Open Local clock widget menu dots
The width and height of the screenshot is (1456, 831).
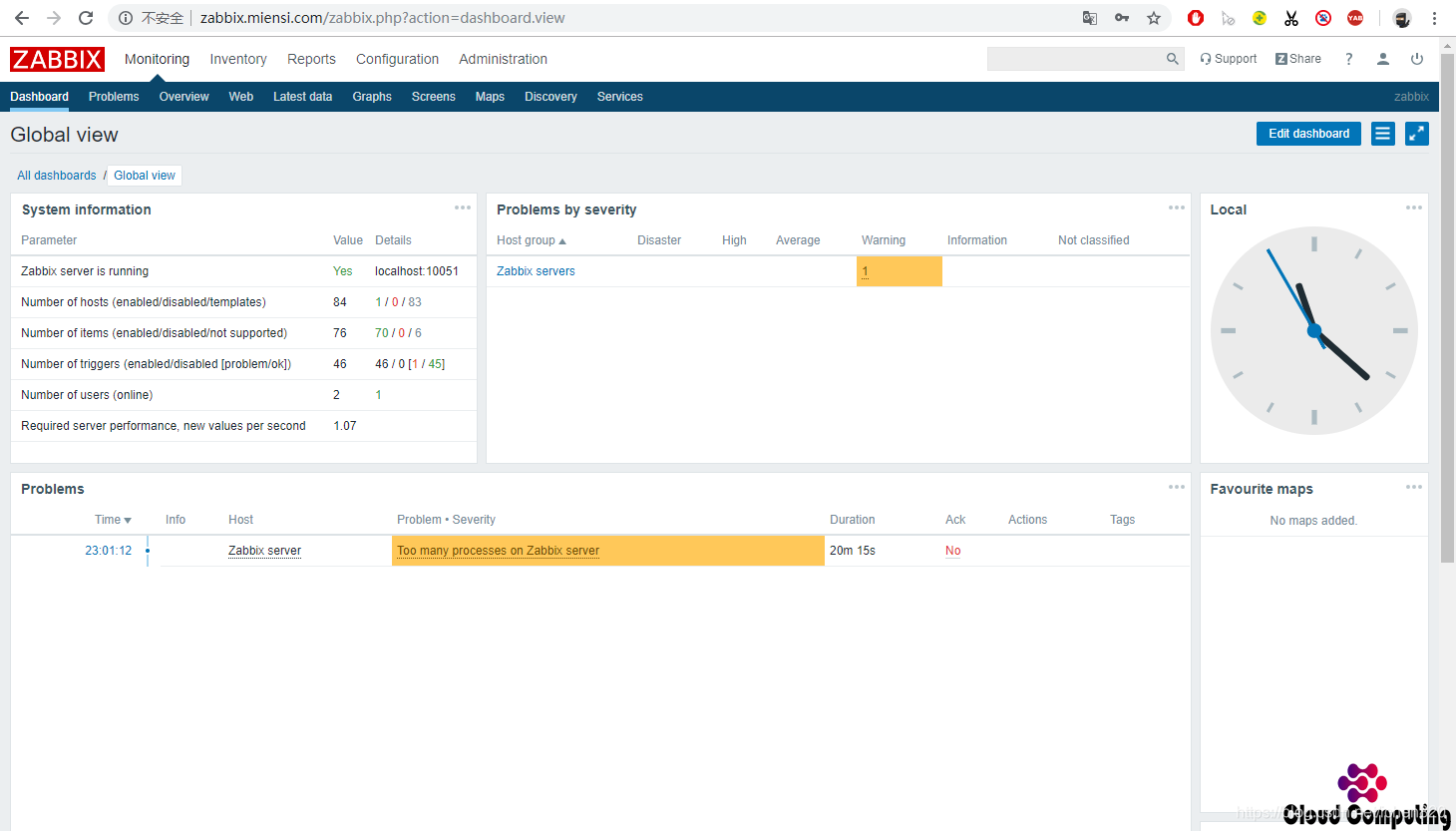[x=1414, y=208]
